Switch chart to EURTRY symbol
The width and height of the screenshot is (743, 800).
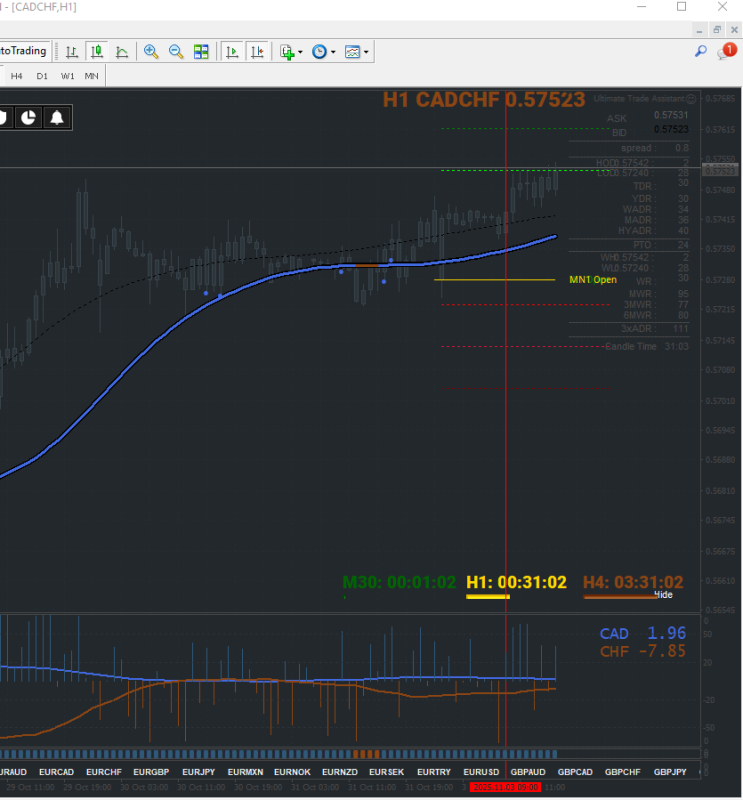click(x=434, y=772)
